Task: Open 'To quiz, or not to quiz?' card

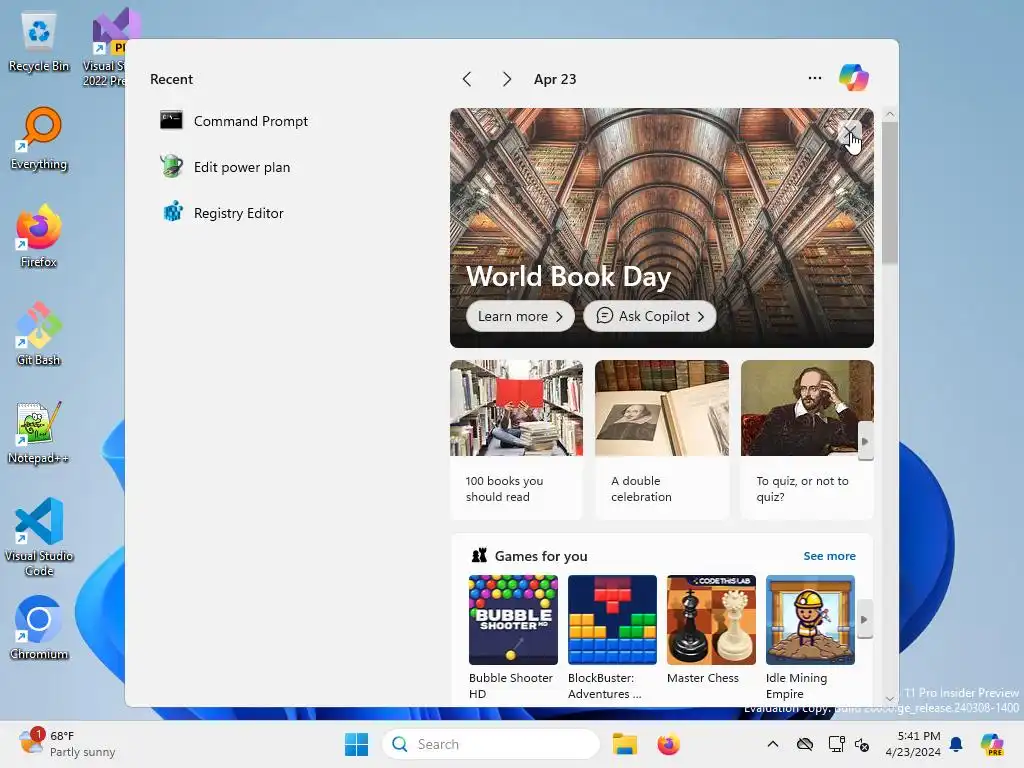Action: (807, 440)
